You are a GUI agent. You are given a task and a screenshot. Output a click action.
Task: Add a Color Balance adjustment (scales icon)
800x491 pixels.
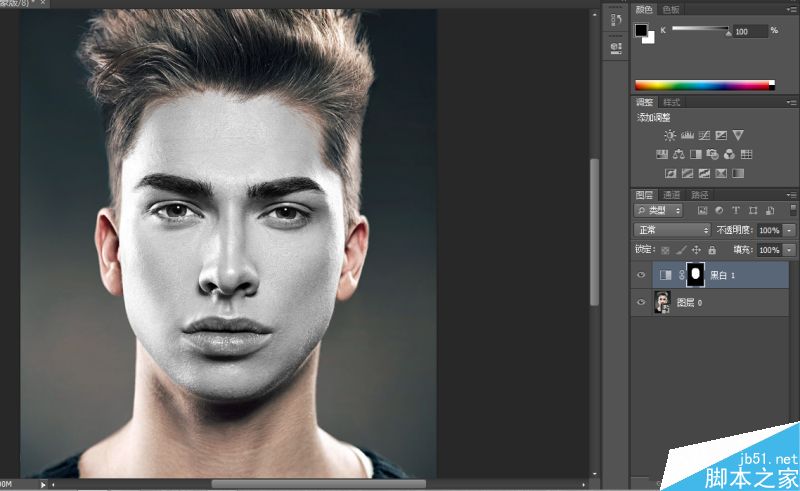click(679, 154)
